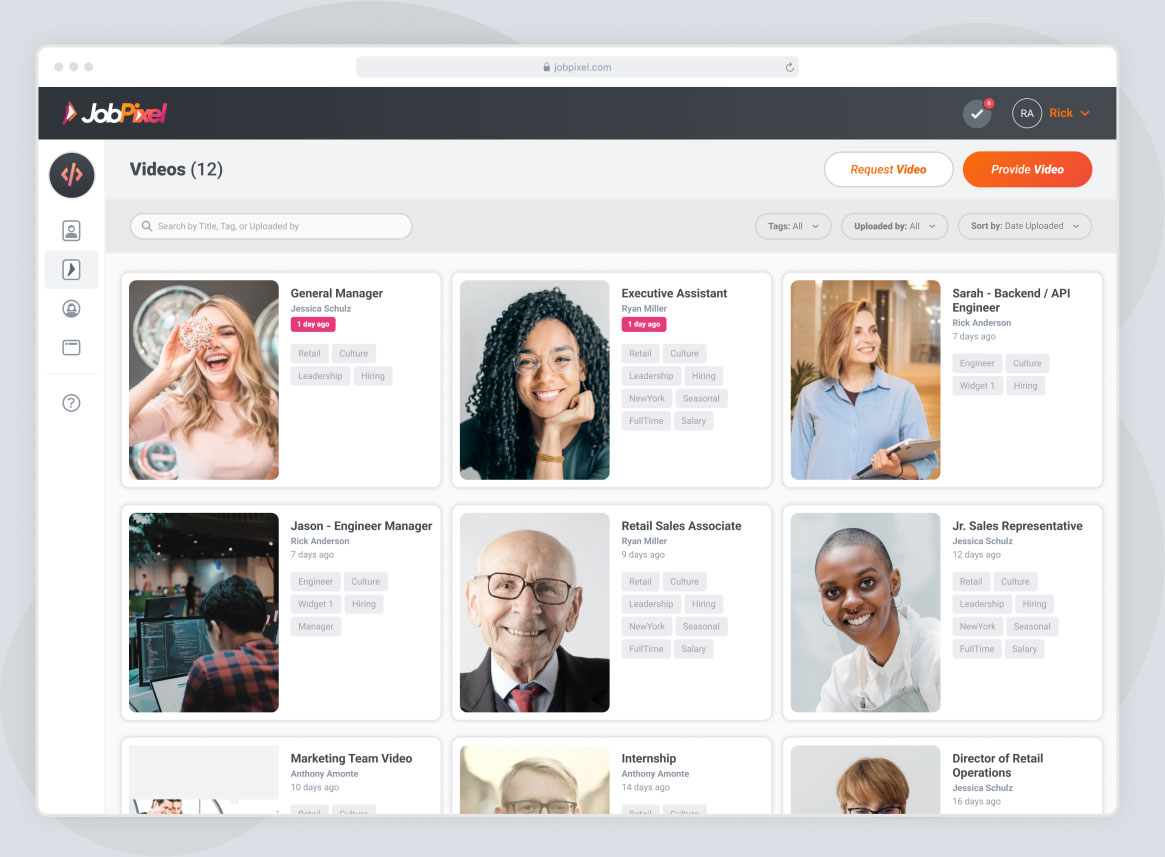Open the notifications checkmark icon
1165x857 pixels.
[977, 114]
